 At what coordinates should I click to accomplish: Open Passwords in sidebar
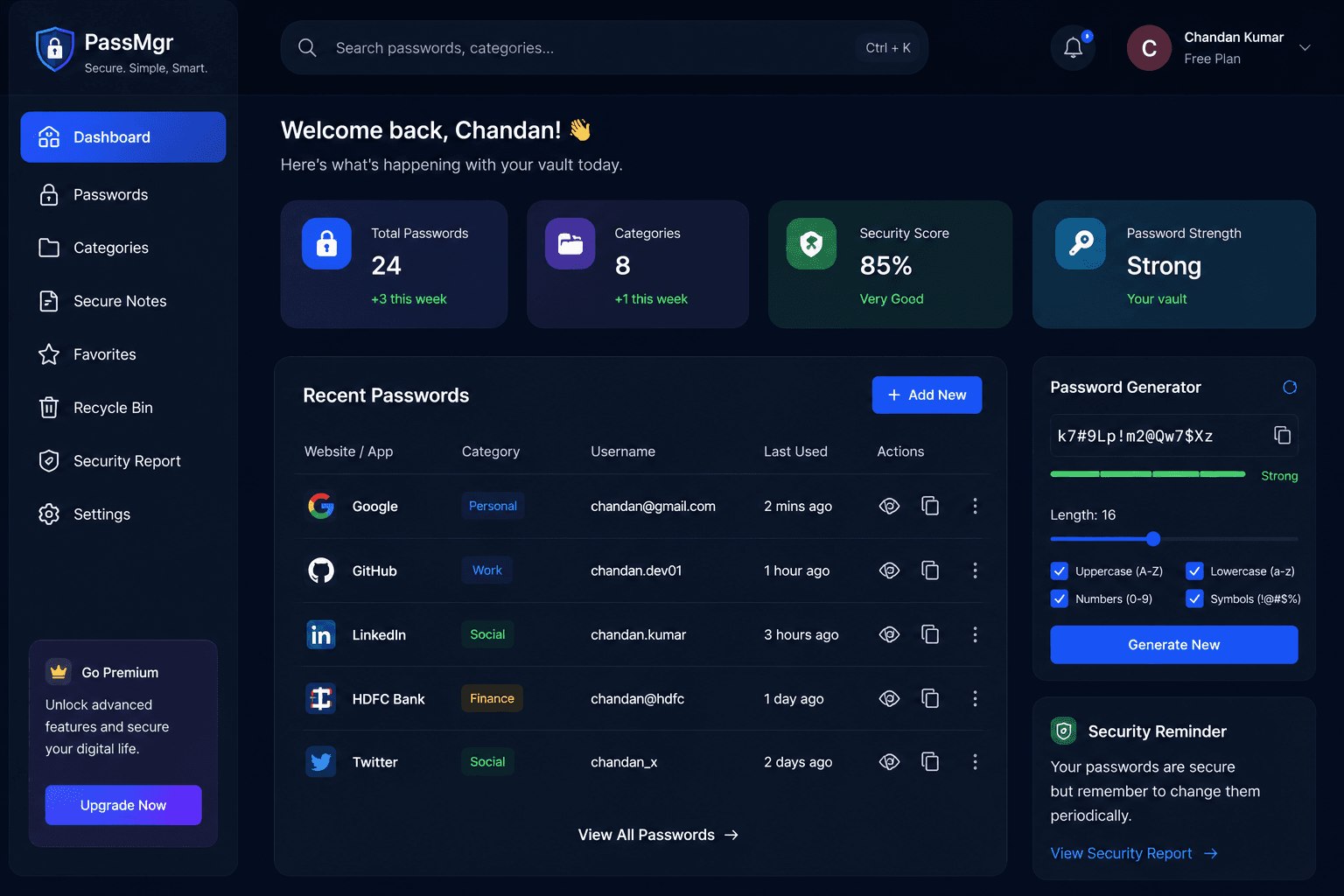click(x=123, y=194)
